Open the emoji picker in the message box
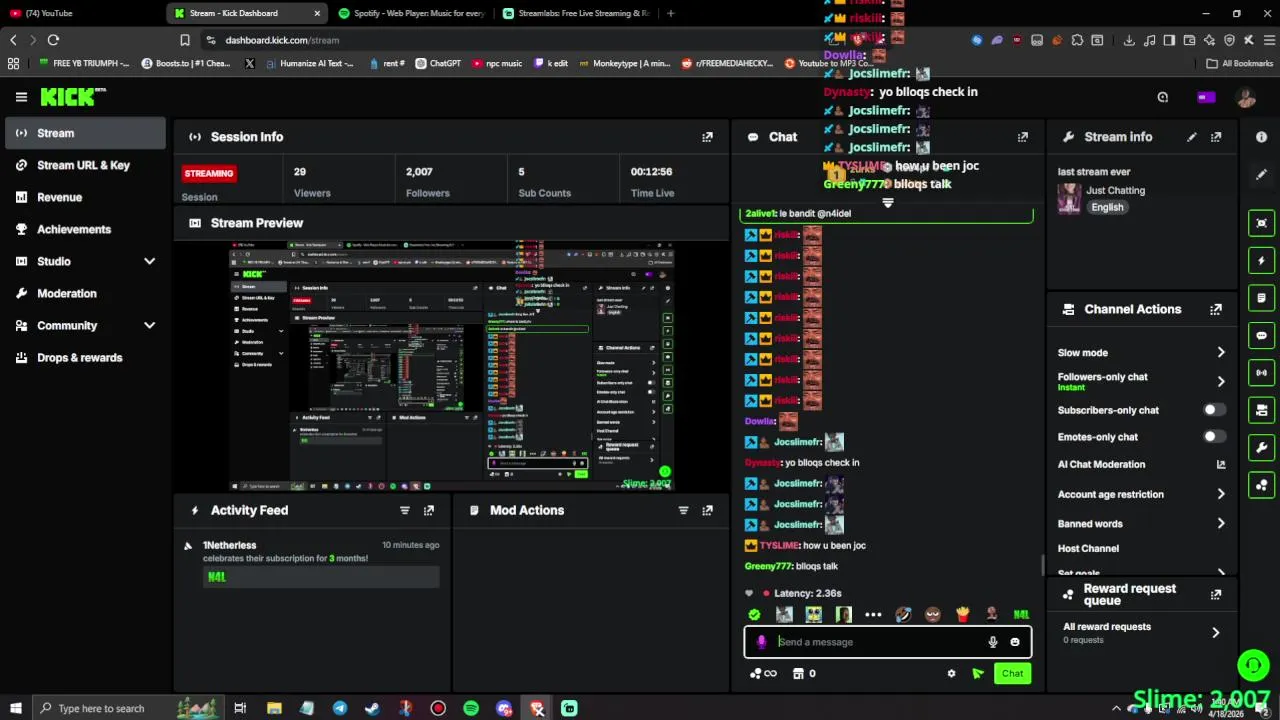Screen dimensions: 1280x720 tap(1015, 642)
